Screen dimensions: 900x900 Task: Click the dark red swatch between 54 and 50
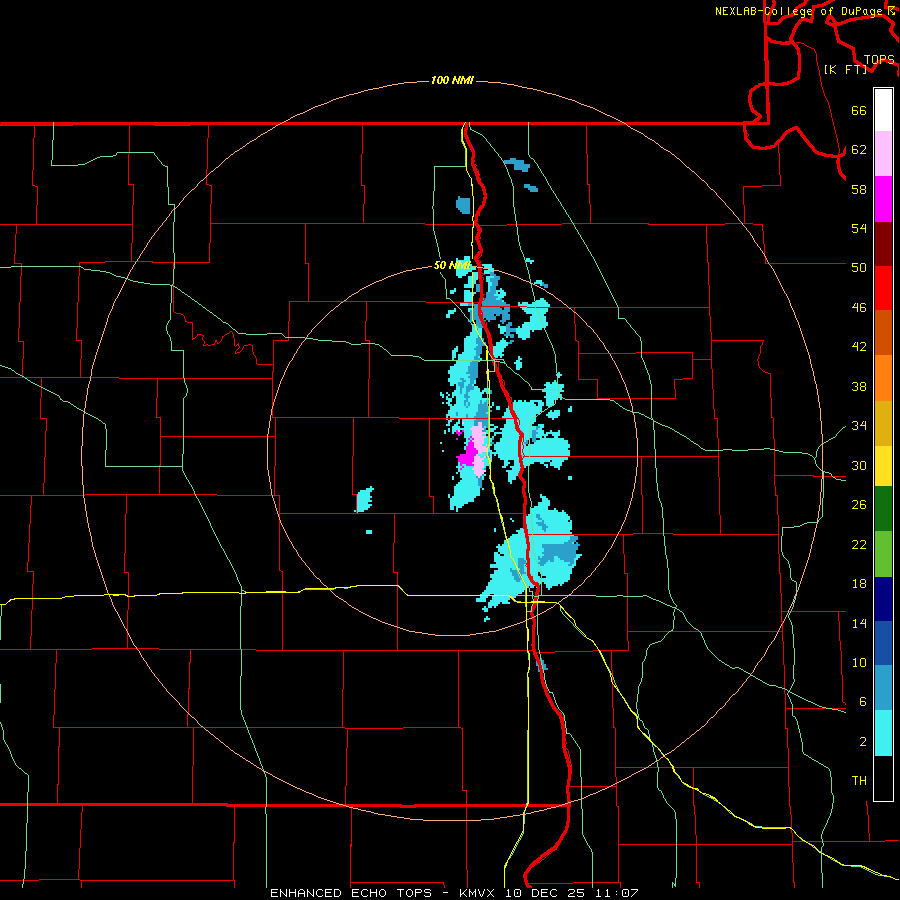[x=883, y=244]
